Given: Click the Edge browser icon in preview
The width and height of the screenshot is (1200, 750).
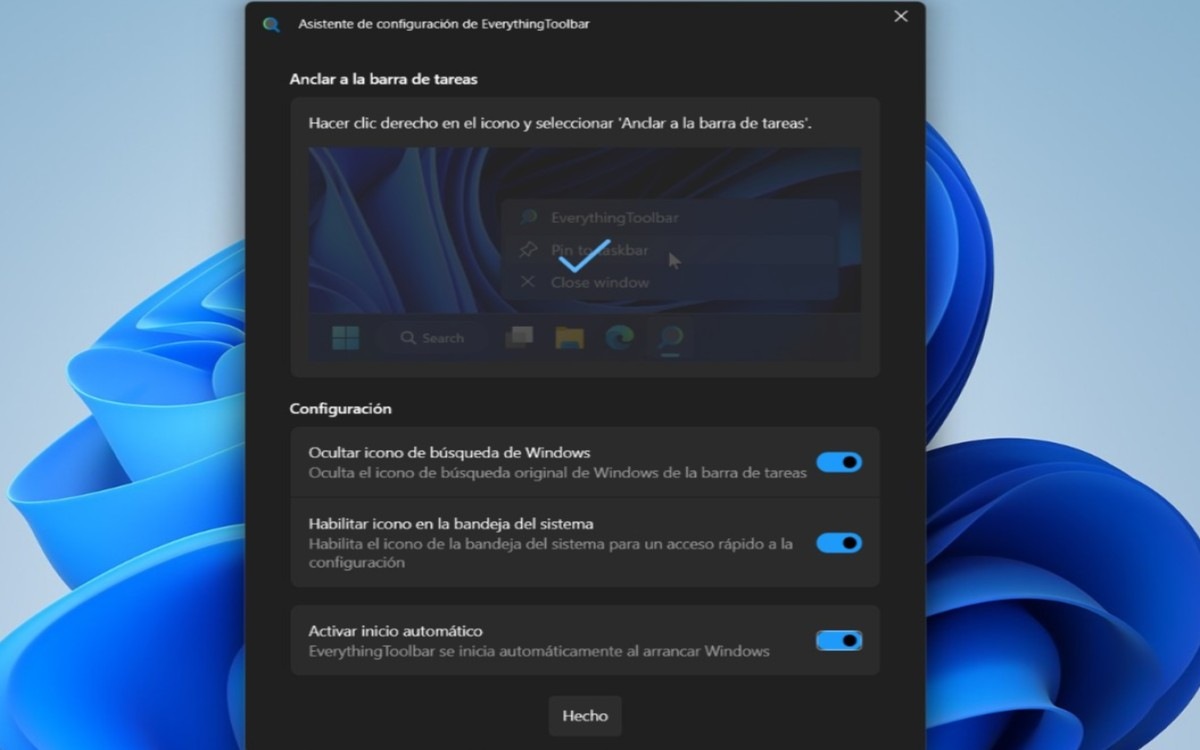Looking at the screenshot, I should [620, 338].
